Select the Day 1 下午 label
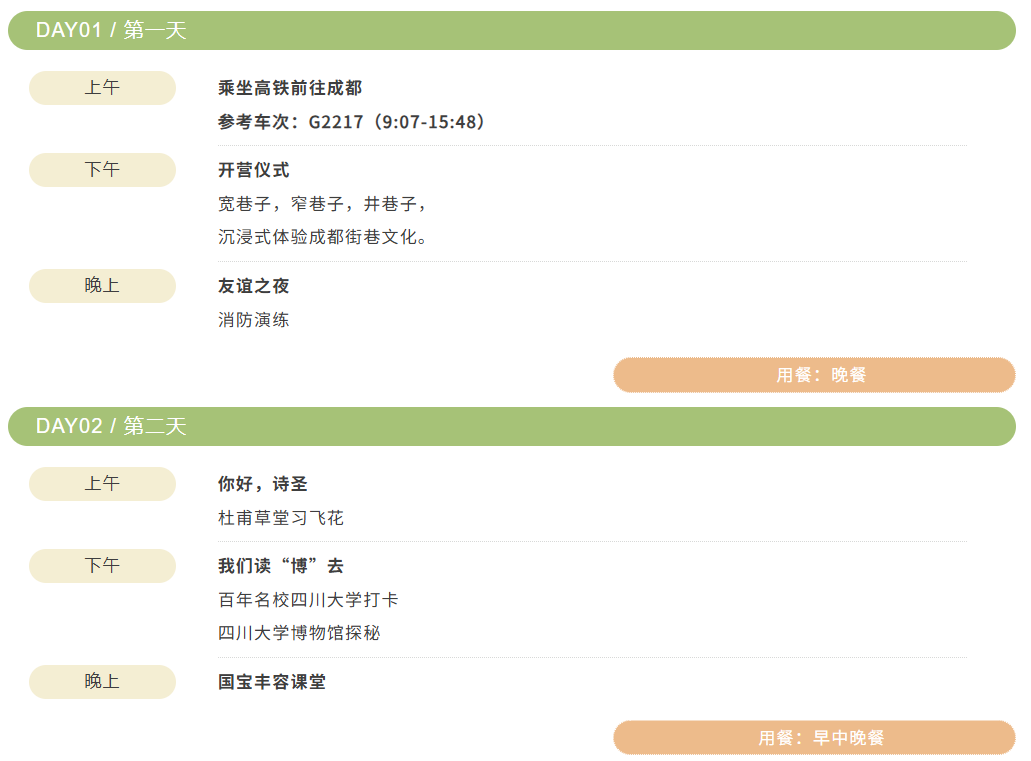The width and height of the screenshot is (1031, 761). 102,170
